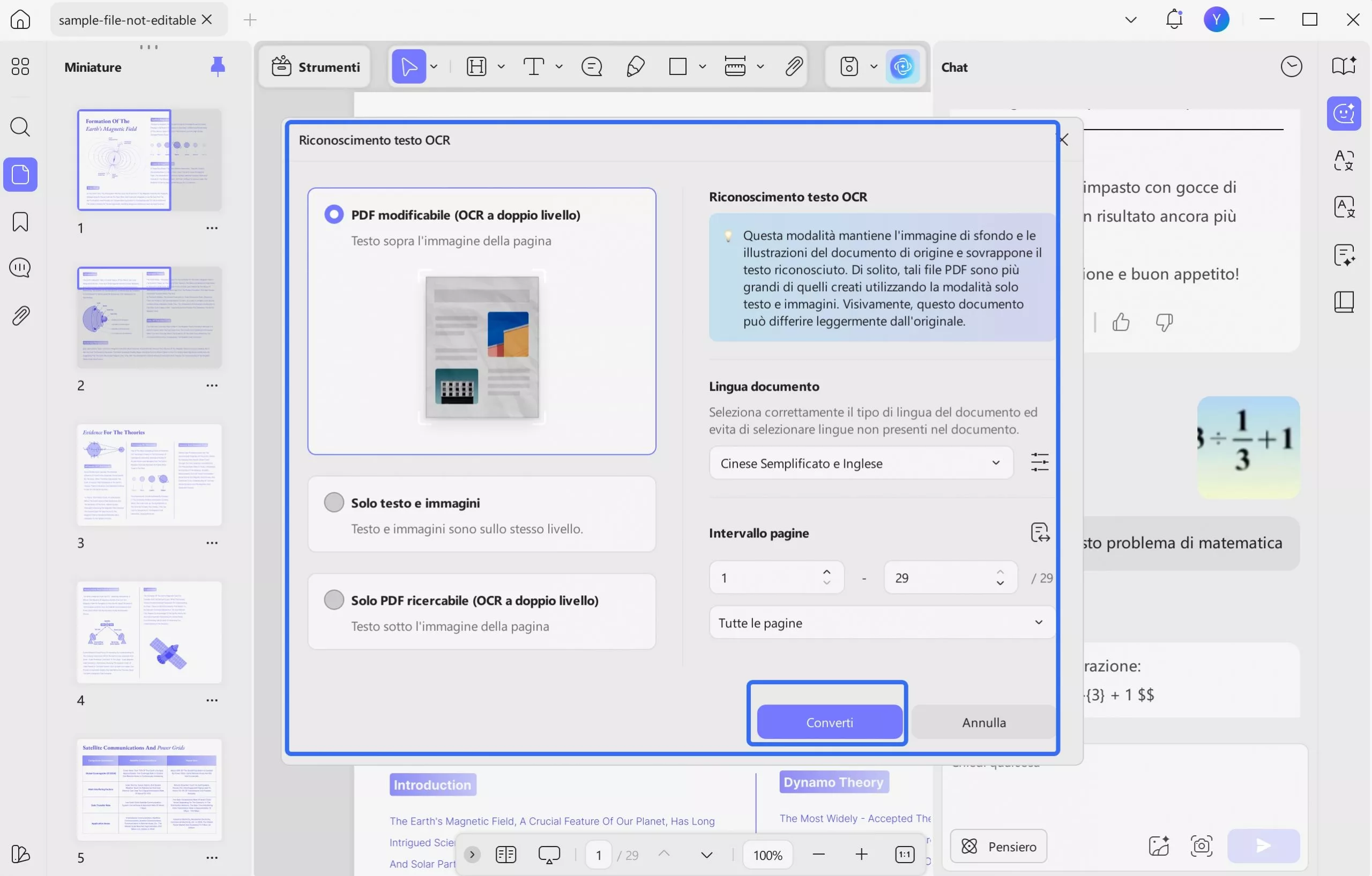Open chat history clock icon

pyautogui.click(x=1292, y=66)
